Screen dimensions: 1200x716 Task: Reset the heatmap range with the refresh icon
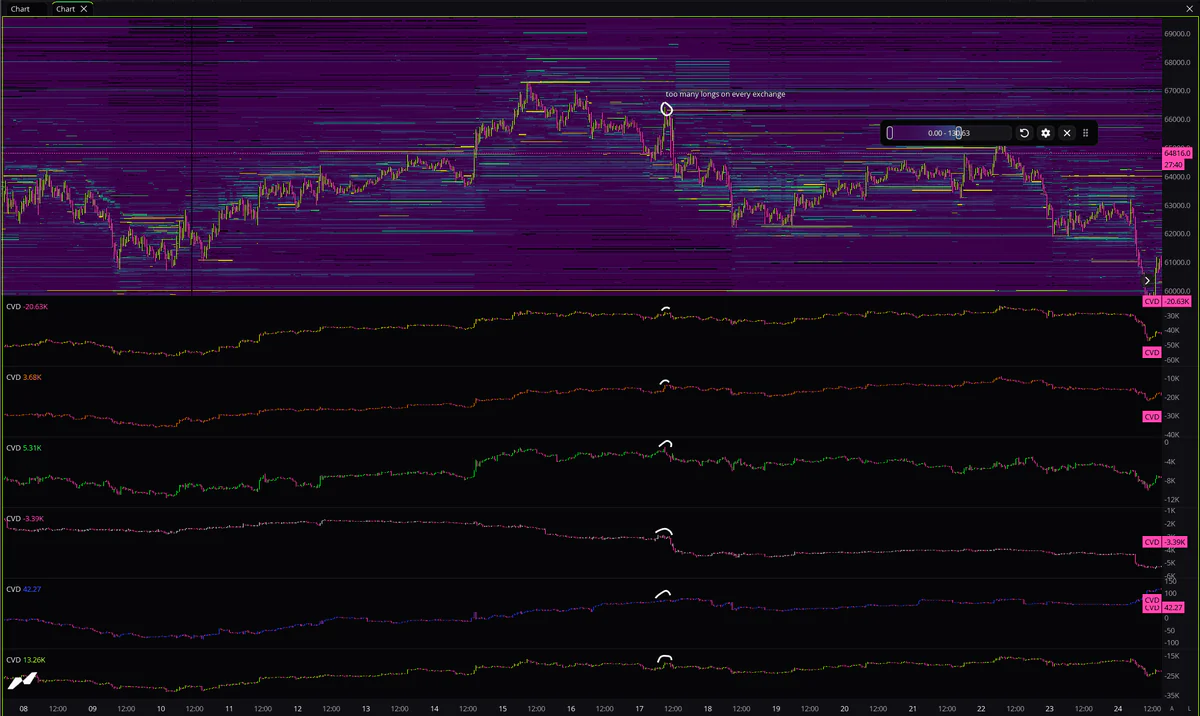coord(1024,133)
